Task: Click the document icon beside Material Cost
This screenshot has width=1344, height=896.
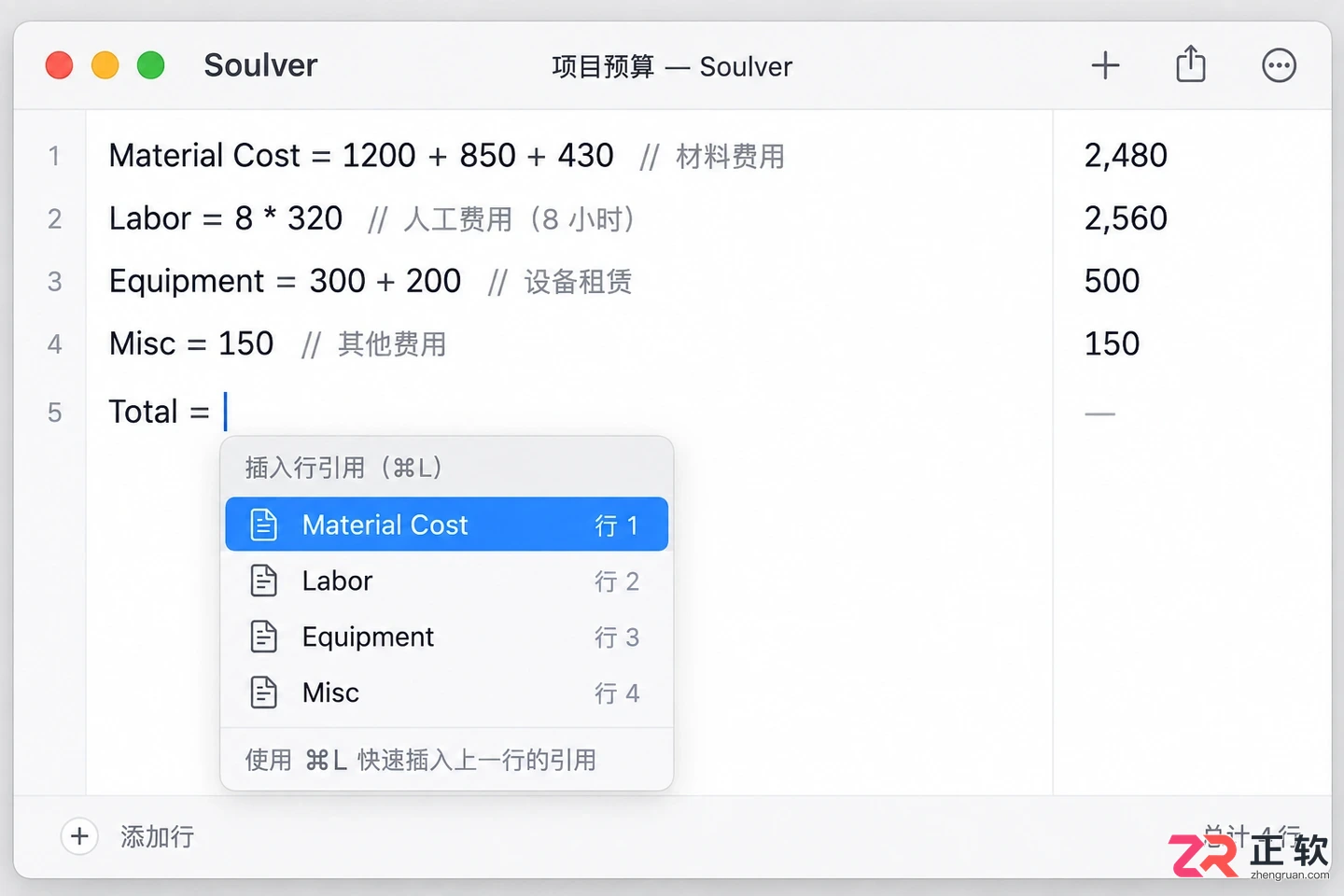Action: click(264, 525)
